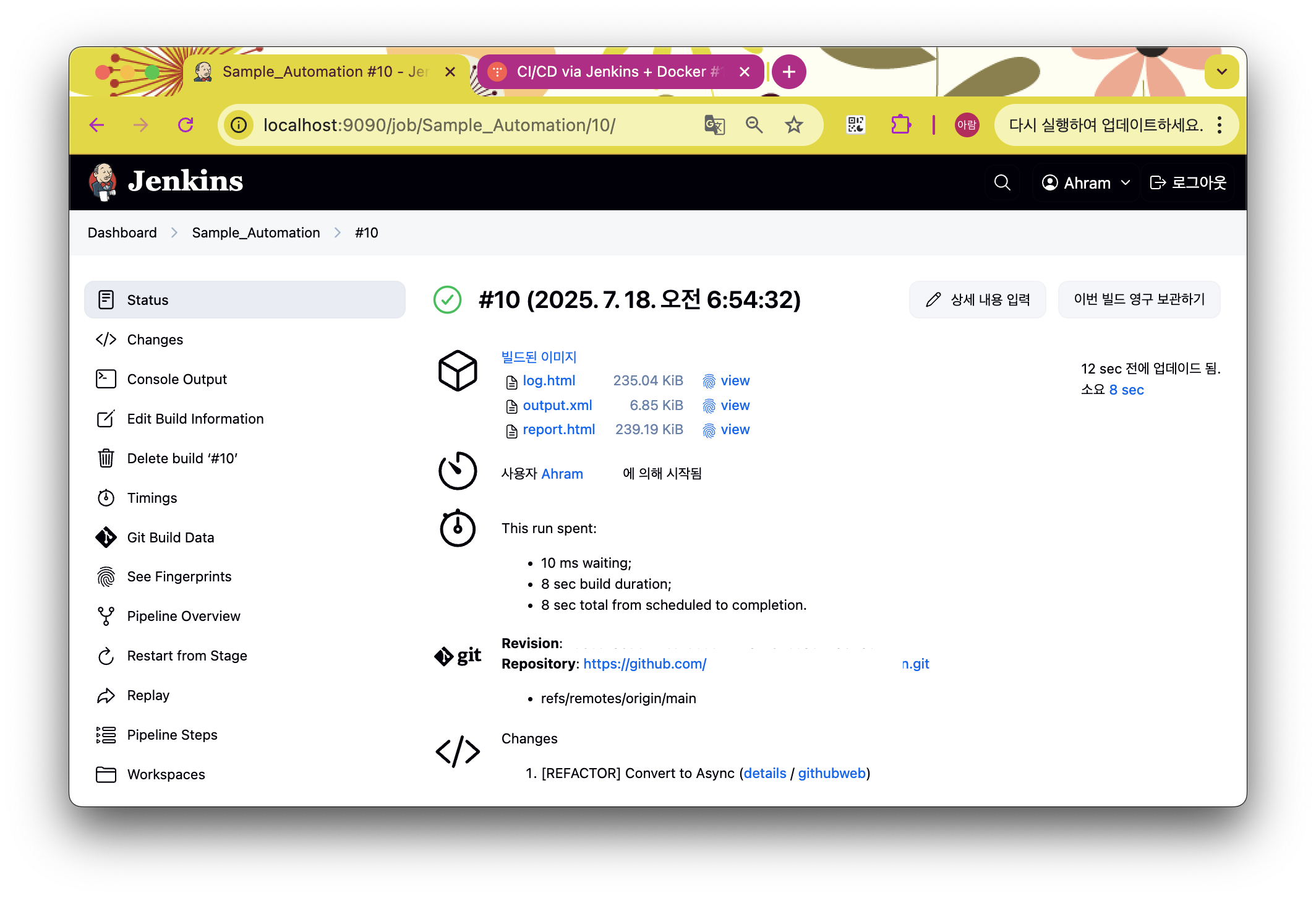1316x898 pixels.
Task: Open the report.html artifact link
Action: click(558, 429)
